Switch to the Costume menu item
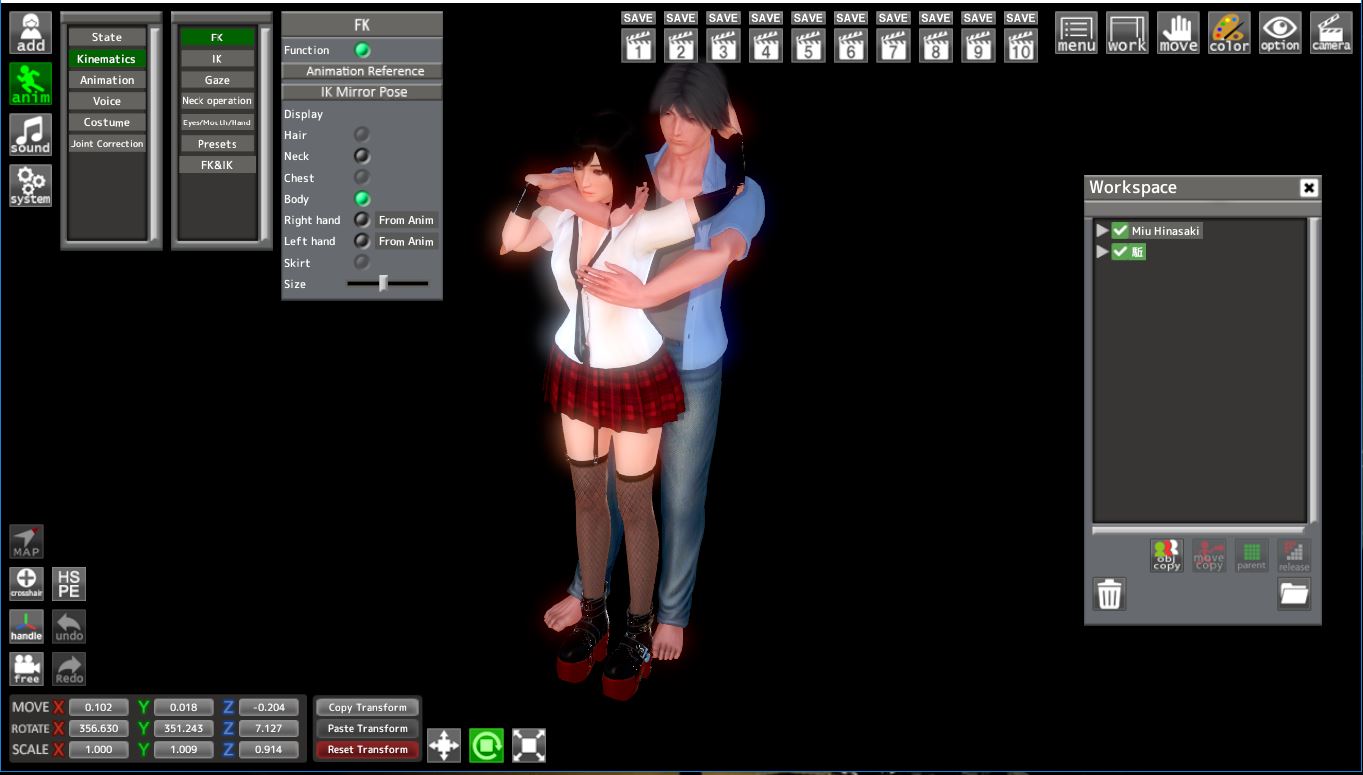 (x=107, y=122)
